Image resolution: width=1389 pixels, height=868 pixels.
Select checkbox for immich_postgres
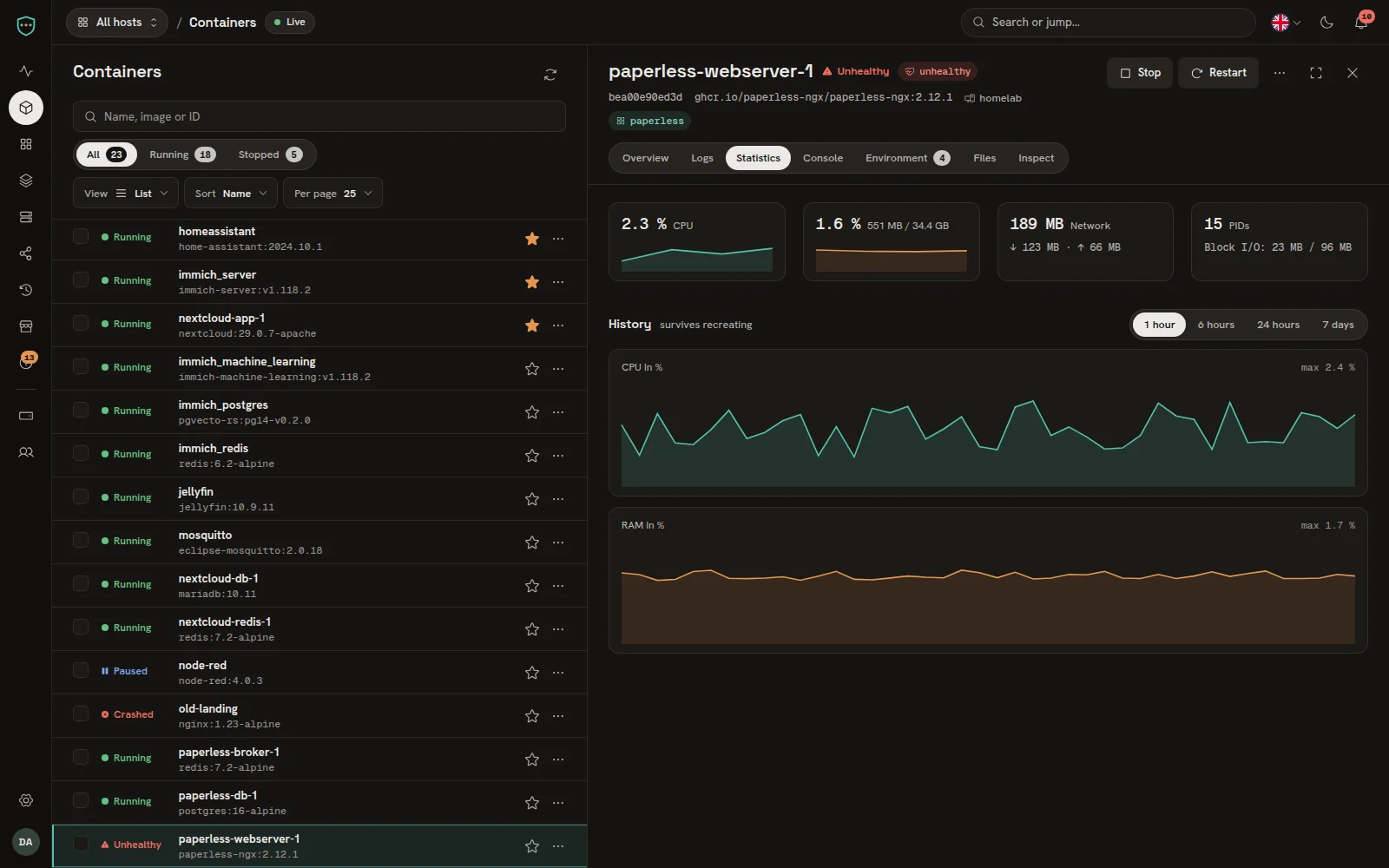point(81,410)
